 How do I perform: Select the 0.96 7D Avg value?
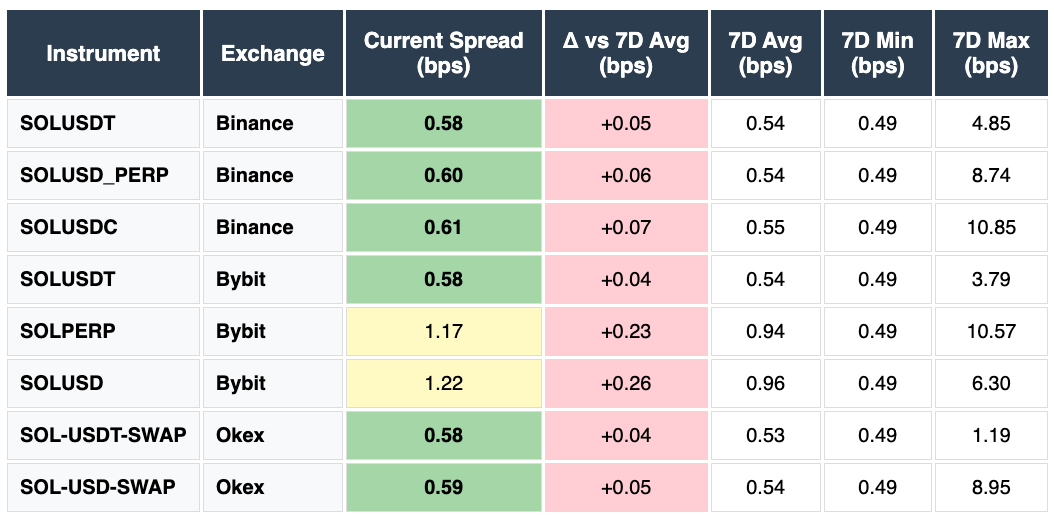pos(765,384)
